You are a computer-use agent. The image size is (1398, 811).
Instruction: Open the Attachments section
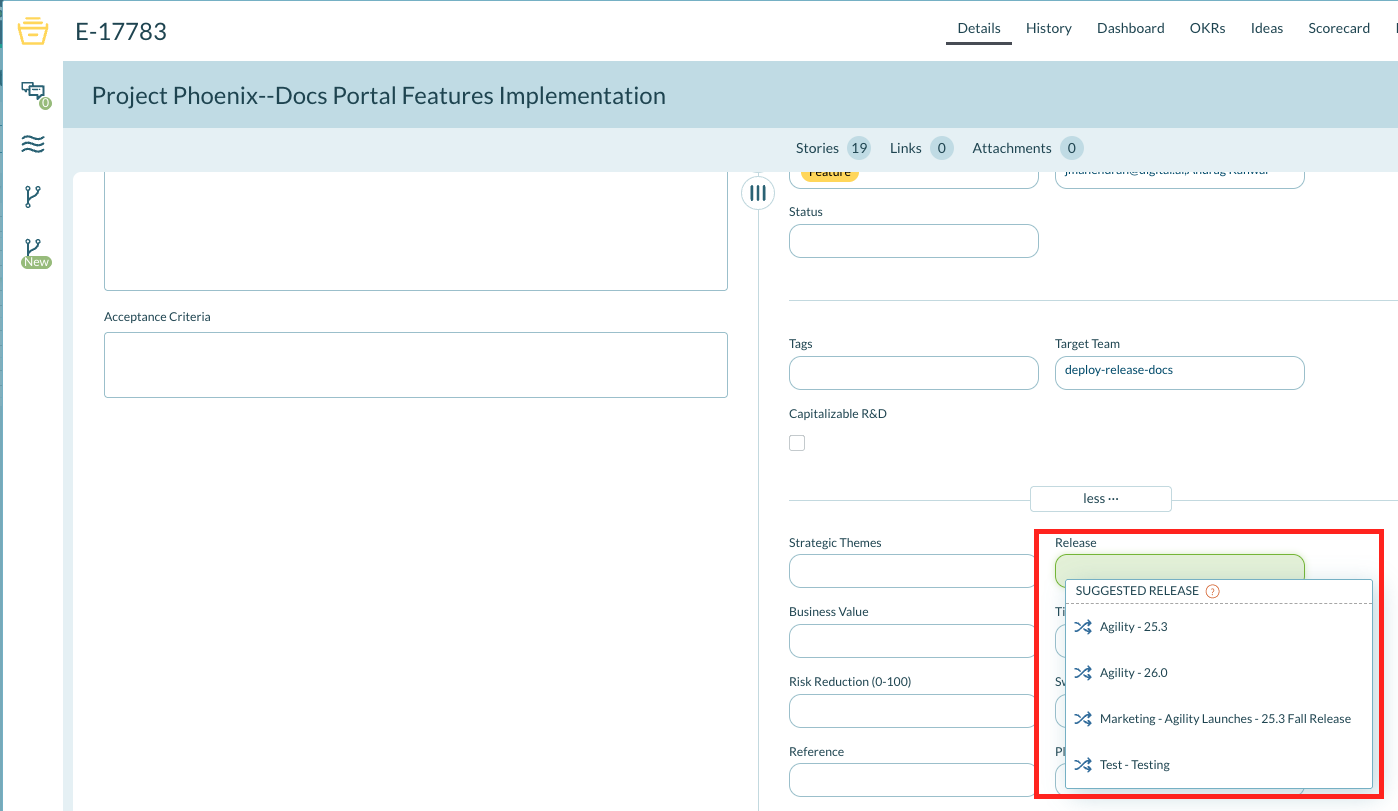tap(1013, 147)
